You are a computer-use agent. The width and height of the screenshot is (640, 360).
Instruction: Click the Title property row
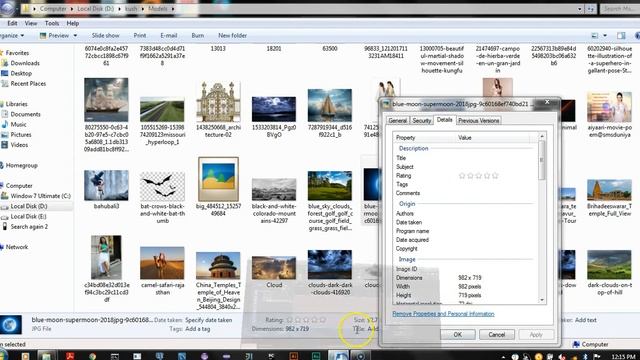point(465,158)
